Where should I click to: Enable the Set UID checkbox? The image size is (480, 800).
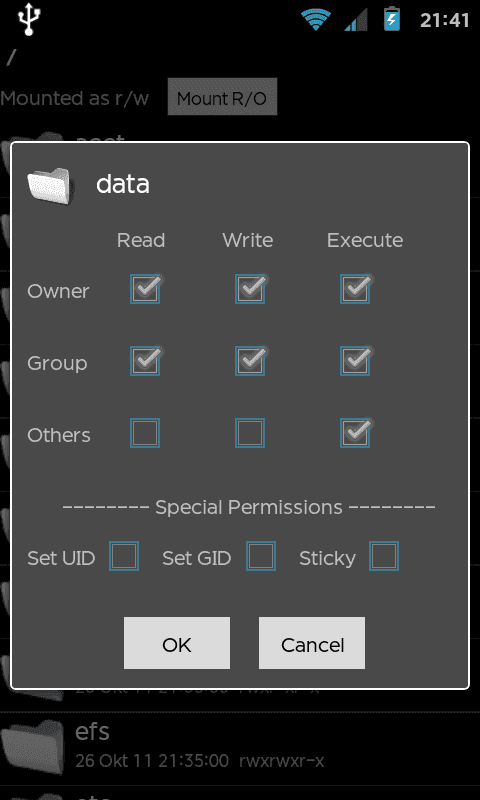(124, 556)
